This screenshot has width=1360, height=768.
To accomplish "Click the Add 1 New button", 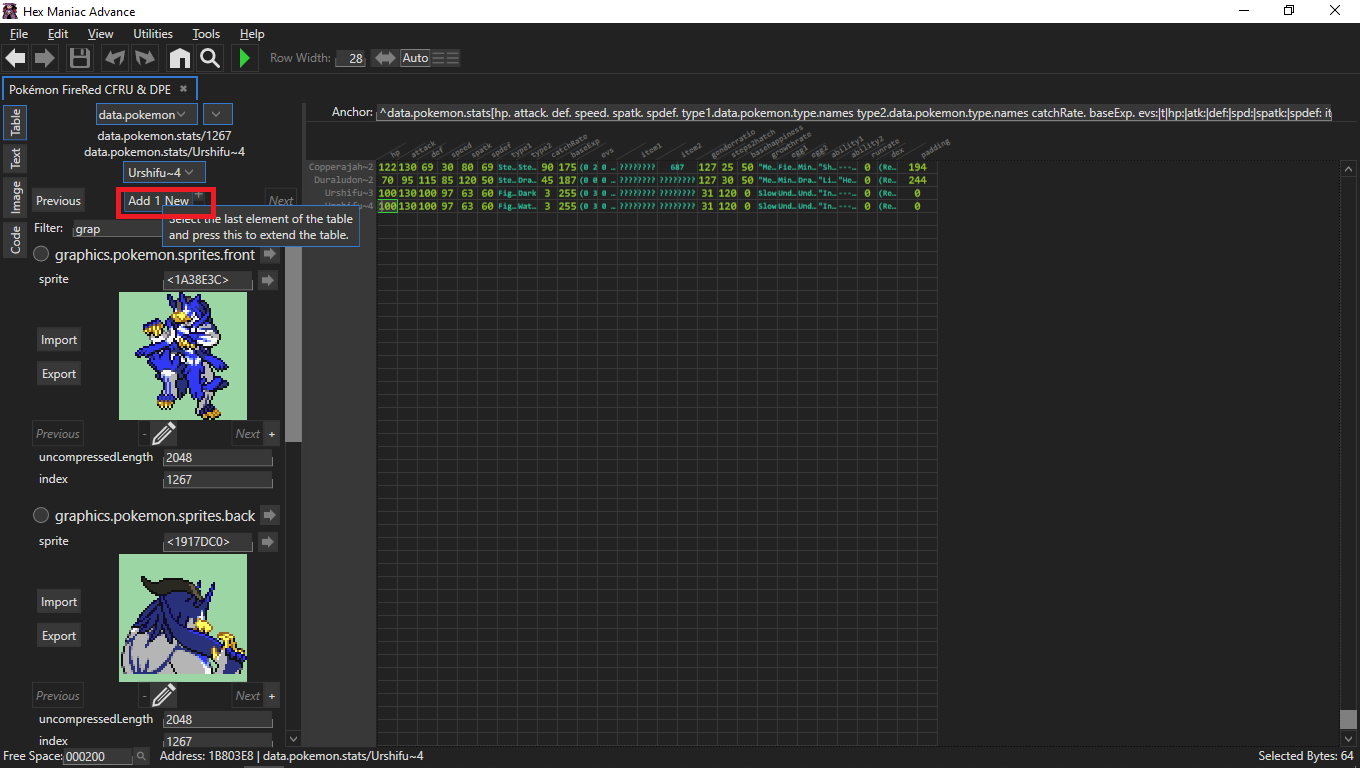I will coord(158,201).
